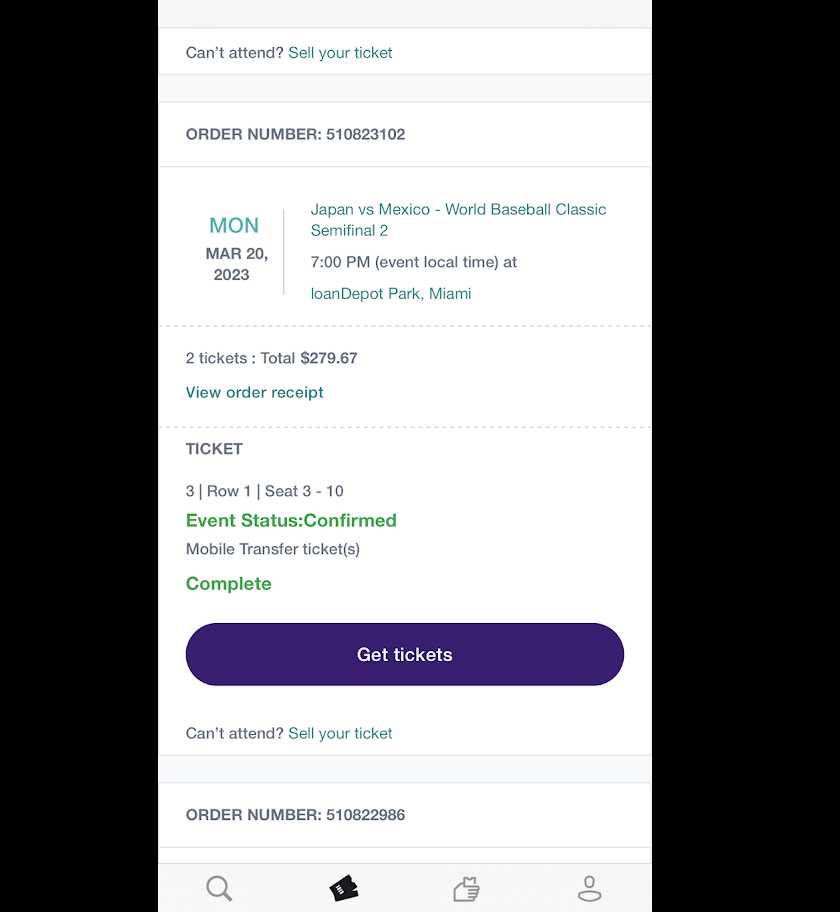840x912 pixels.
Task: Open the search tab magnifier icon
Action: coord(219,888)
